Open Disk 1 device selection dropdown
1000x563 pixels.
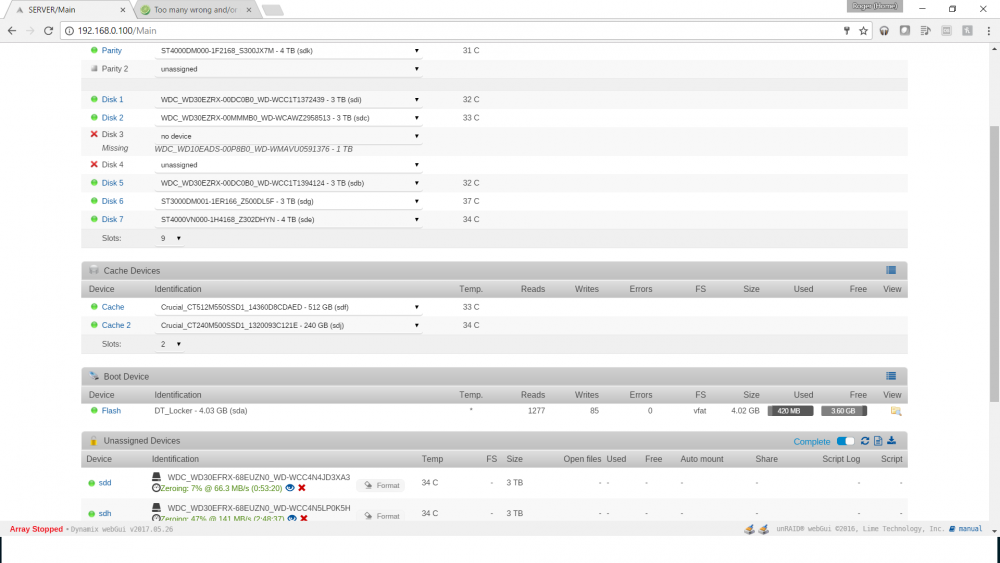click(289, 99)
